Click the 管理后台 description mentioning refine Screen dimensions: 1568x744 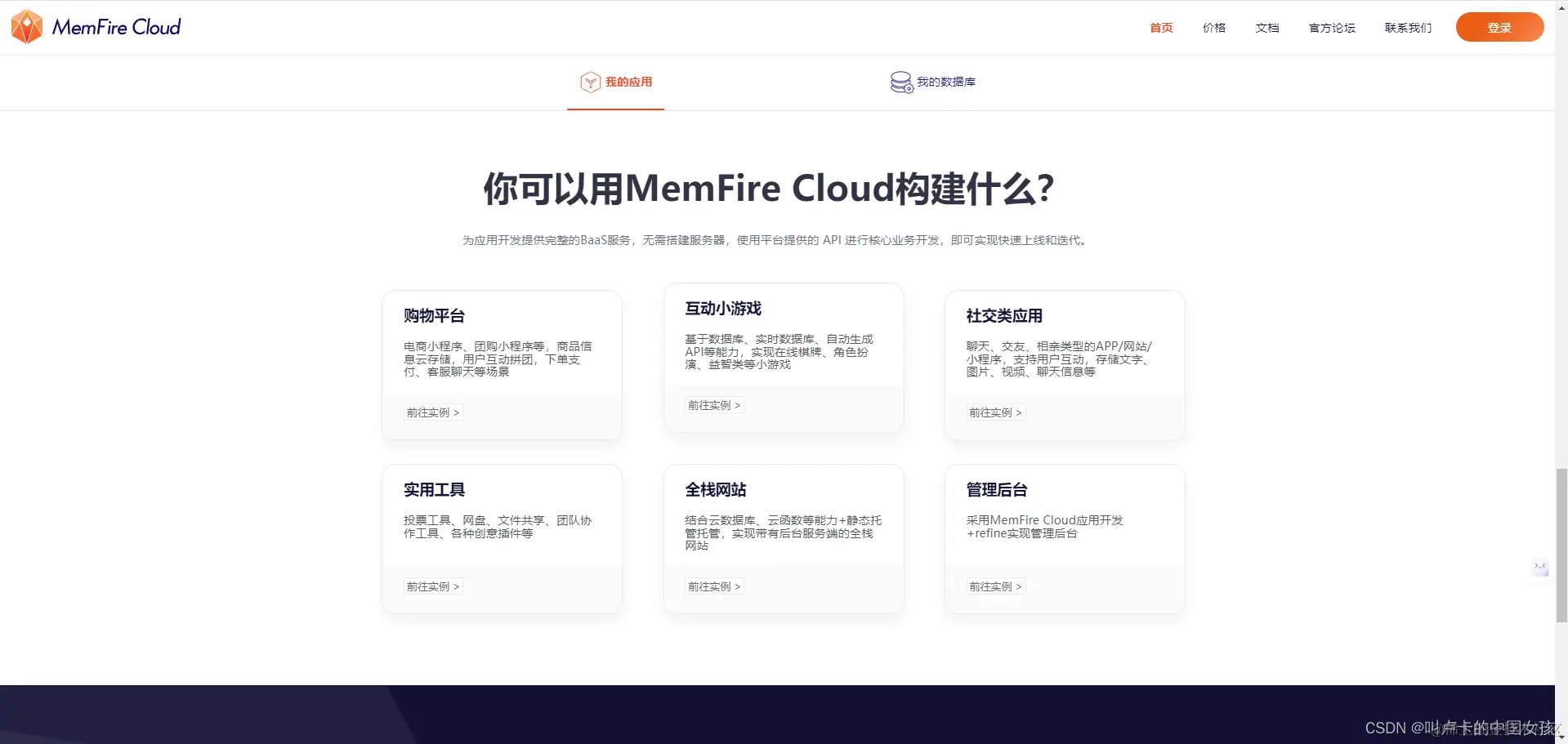(x=1044, y=527)
